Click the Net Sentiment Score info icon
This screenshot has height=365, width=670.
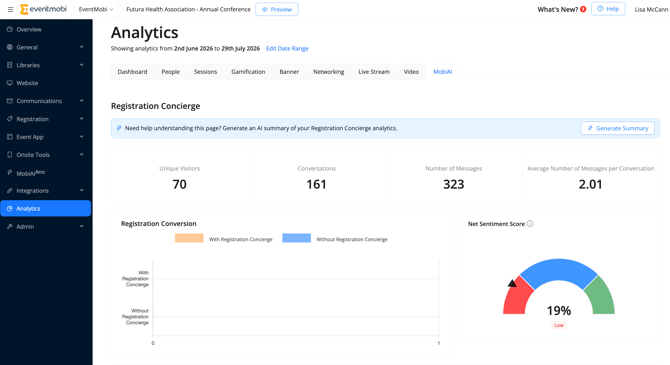coord(530,224)
